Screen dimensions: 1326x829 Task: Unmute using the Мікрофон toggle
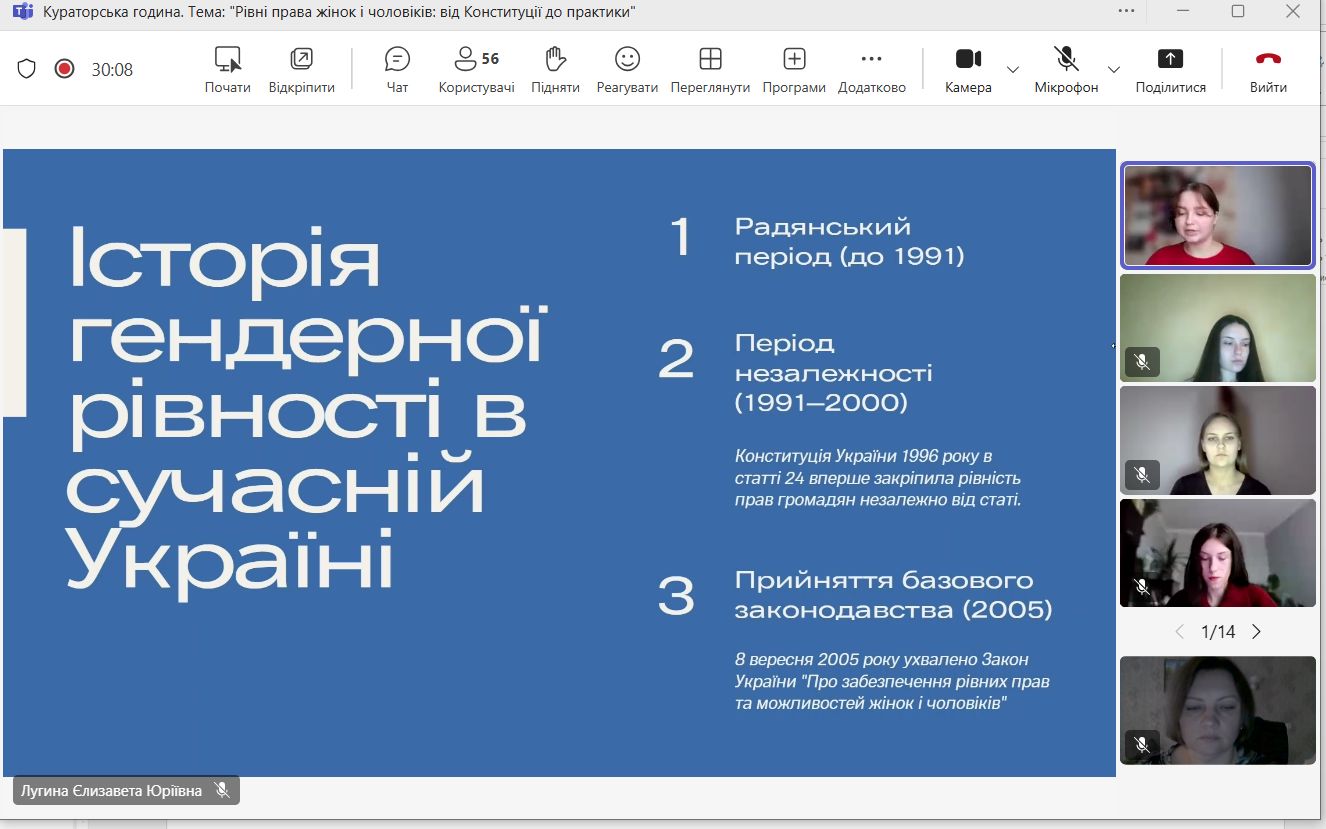pos(1066,68)
